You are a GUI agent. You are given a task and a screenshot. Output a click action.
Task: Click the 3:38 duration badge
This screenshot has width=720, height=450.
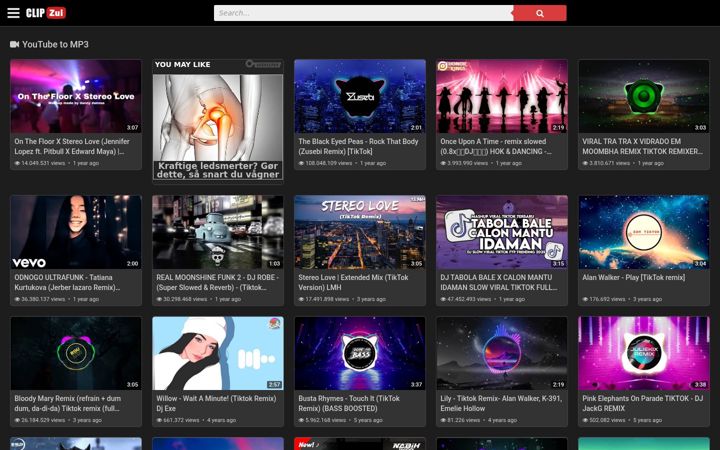click(x=700, y=385)
